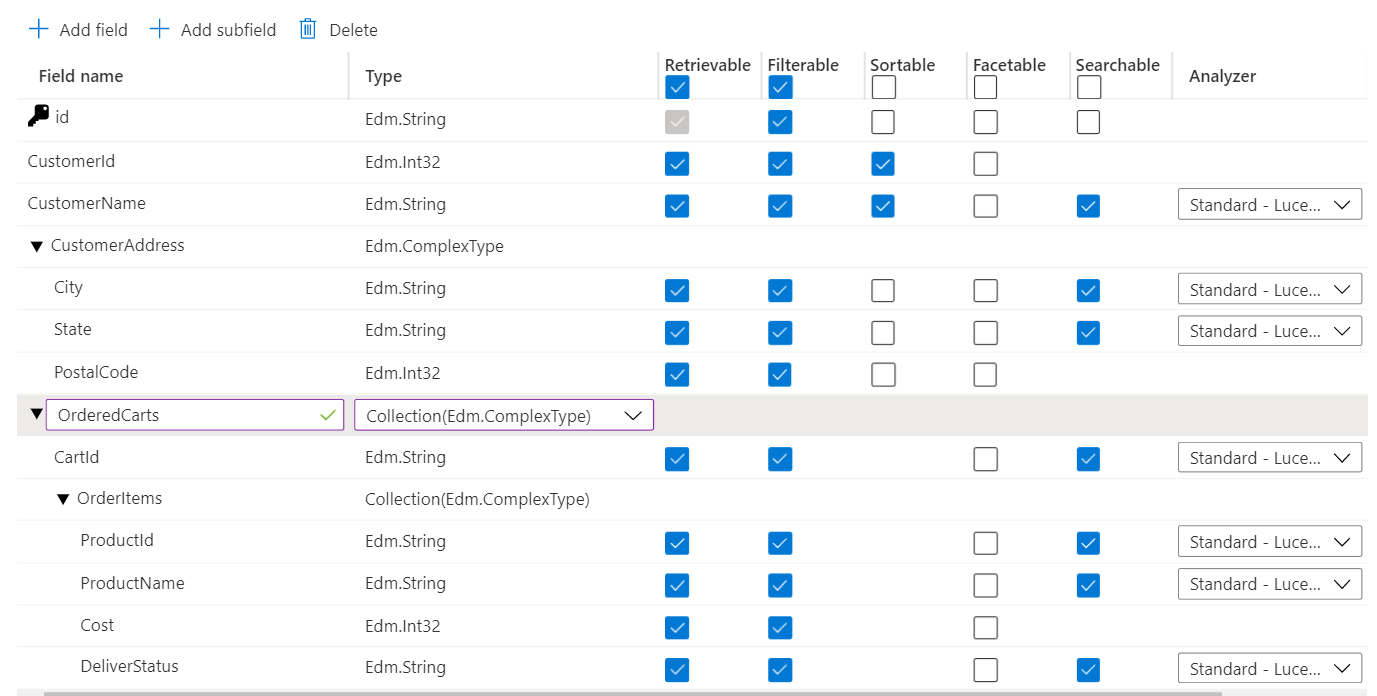
Task: Uncheck the Retrievable header checkbox
Action: point(677,87)
